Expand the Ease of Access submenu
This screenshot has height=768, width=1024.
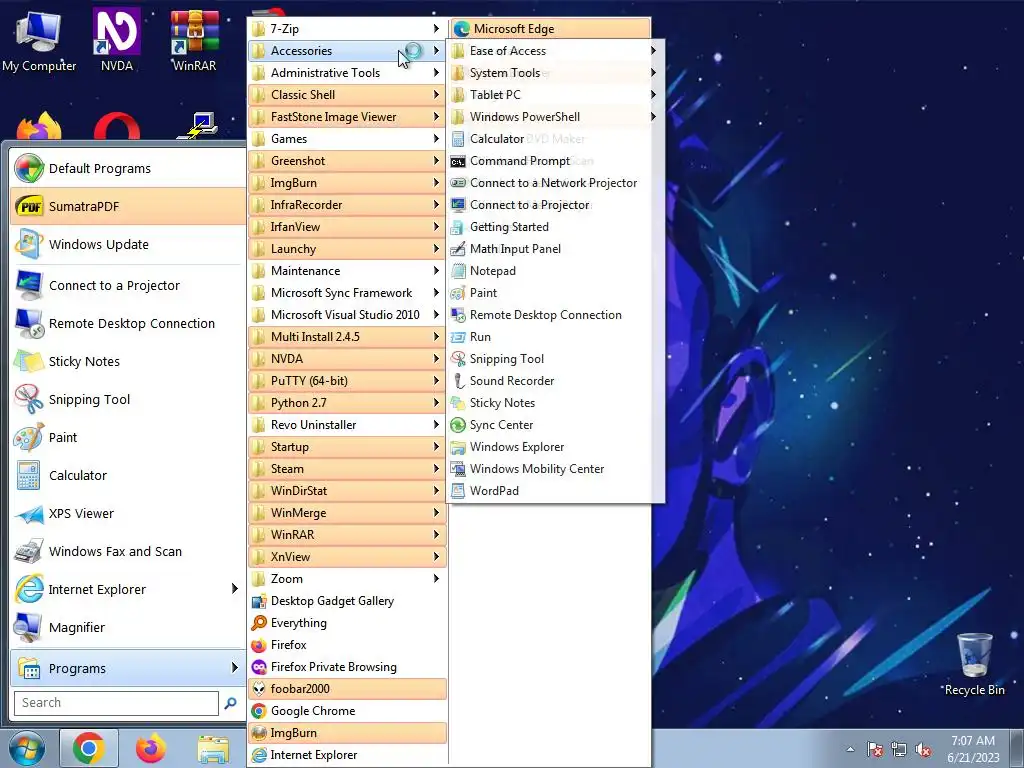(555, 51)
